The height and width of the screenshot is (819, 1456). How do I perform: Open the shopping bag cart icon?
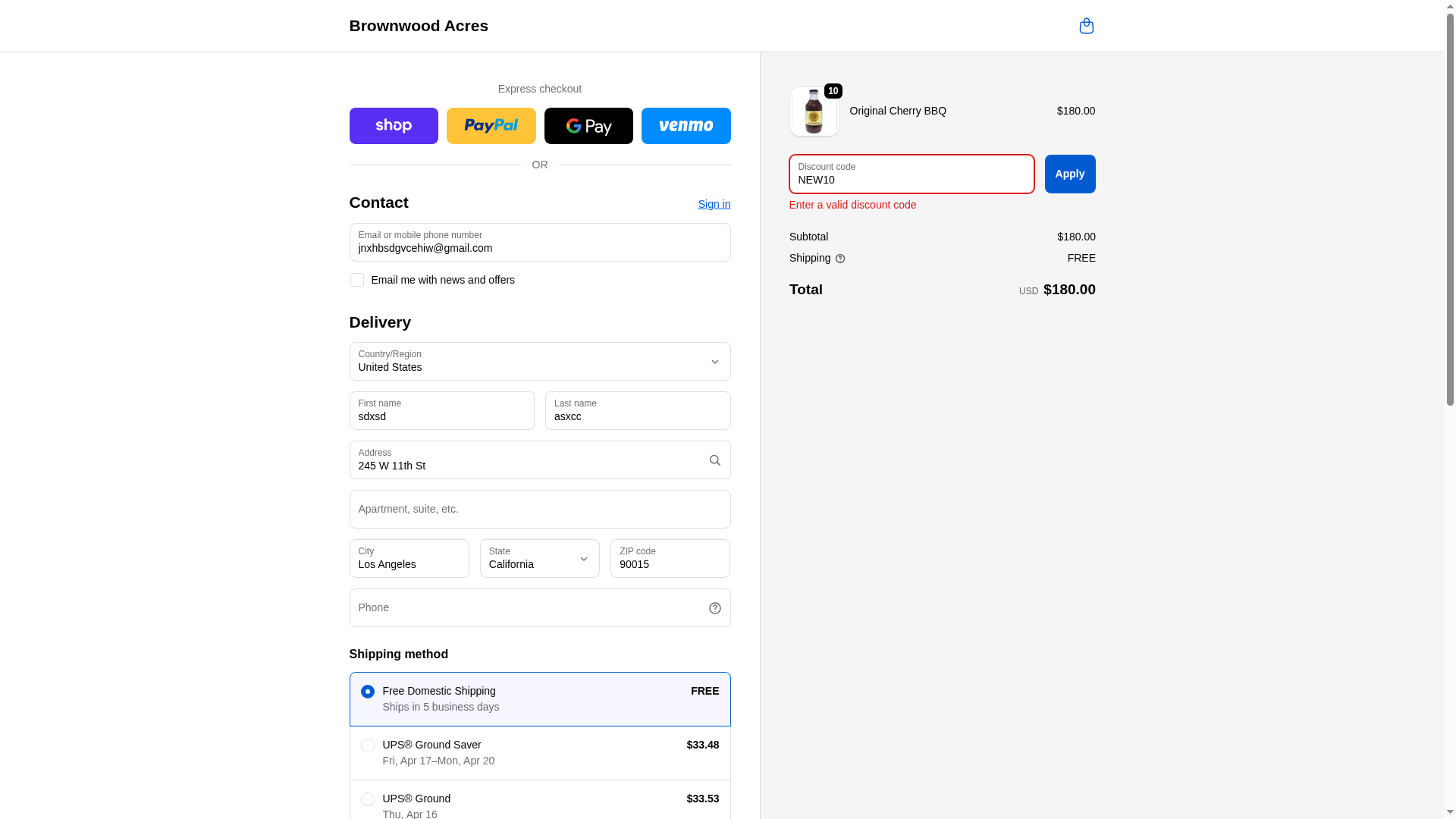[x=1086, y=26]
